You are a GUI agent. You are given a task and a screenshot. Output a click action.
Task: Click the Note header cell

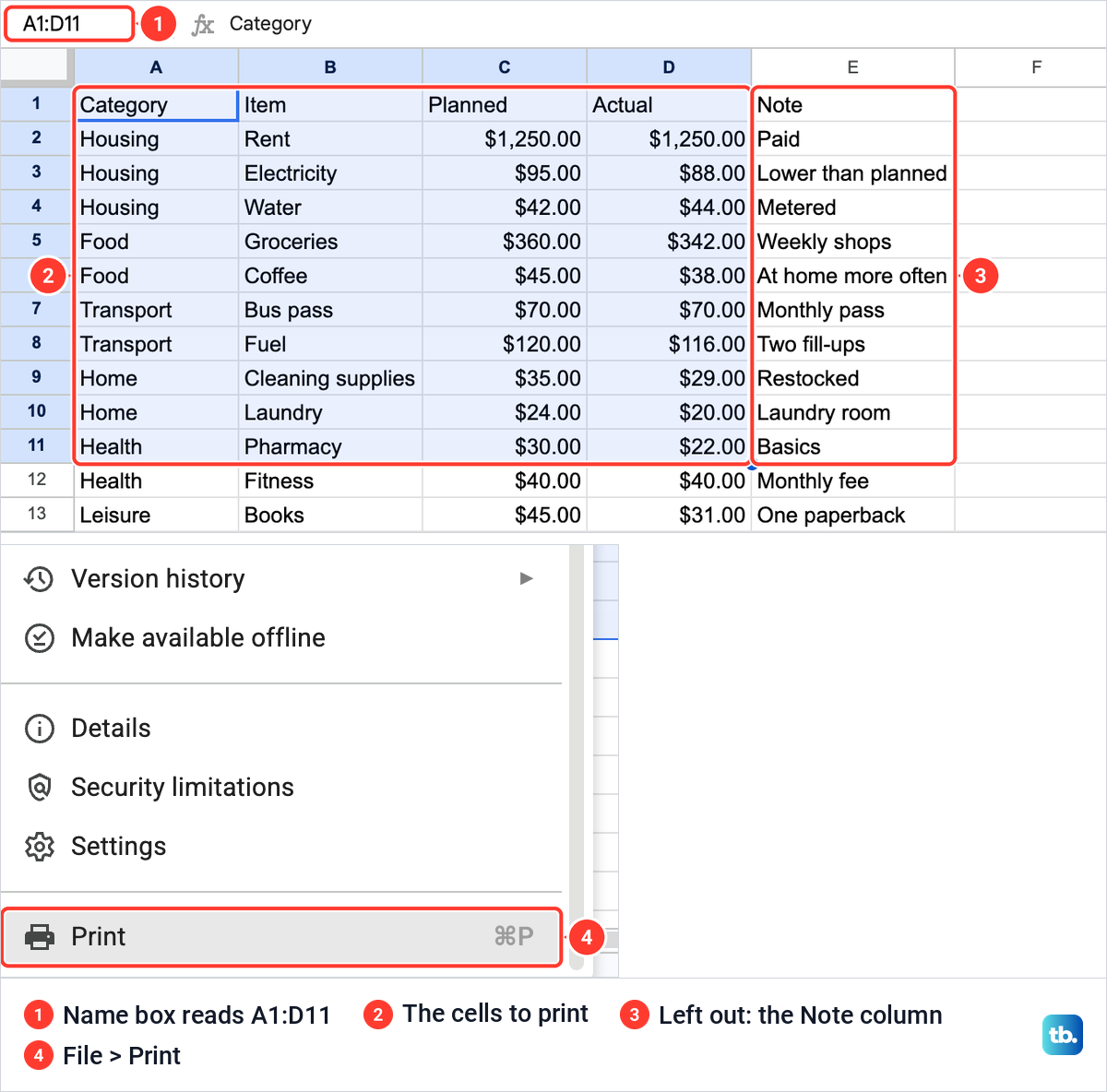pyautogui.click(x=852, y=104)
